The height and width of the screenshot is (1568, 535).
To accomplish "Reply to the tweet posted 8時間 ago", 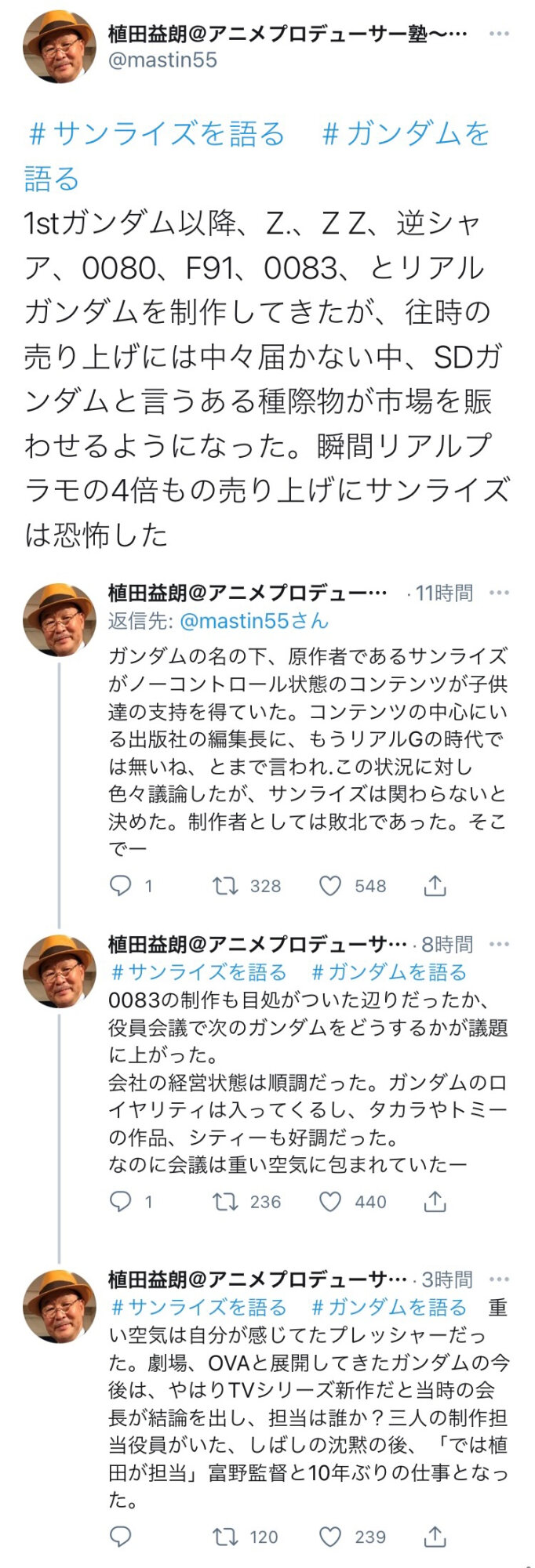I will [x=120, y=1201].
